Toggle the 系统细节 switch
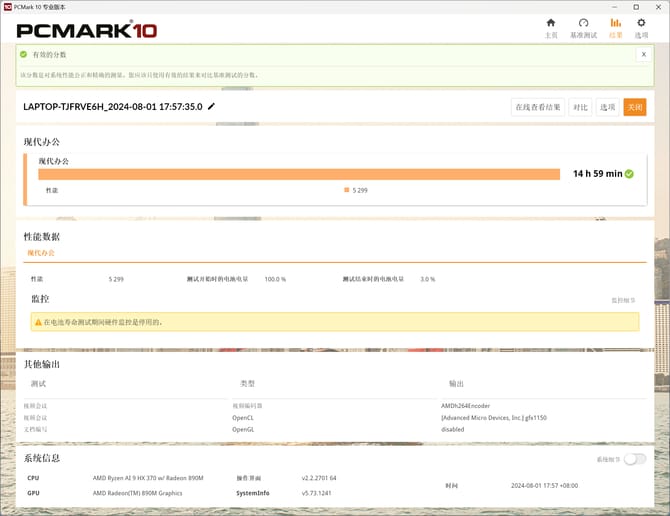Viewport: 670px width, 516px height. [x=634, y=459]
